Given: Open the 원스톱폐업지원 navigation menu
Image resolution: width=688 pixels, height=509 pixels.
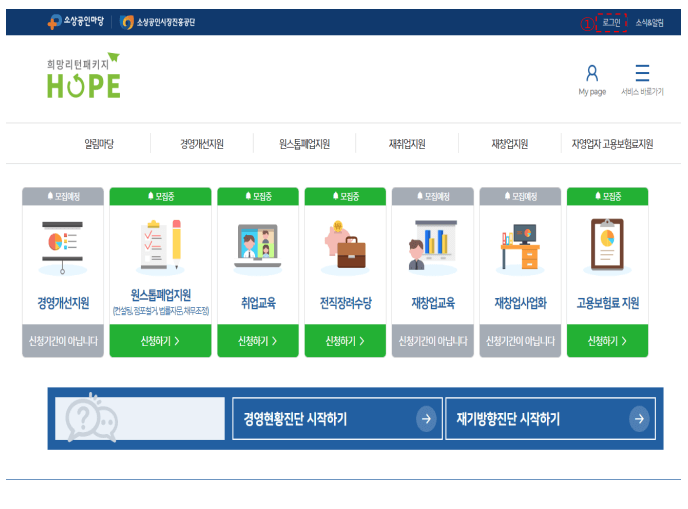Looking at the screenshot, I should click(305, 143).
